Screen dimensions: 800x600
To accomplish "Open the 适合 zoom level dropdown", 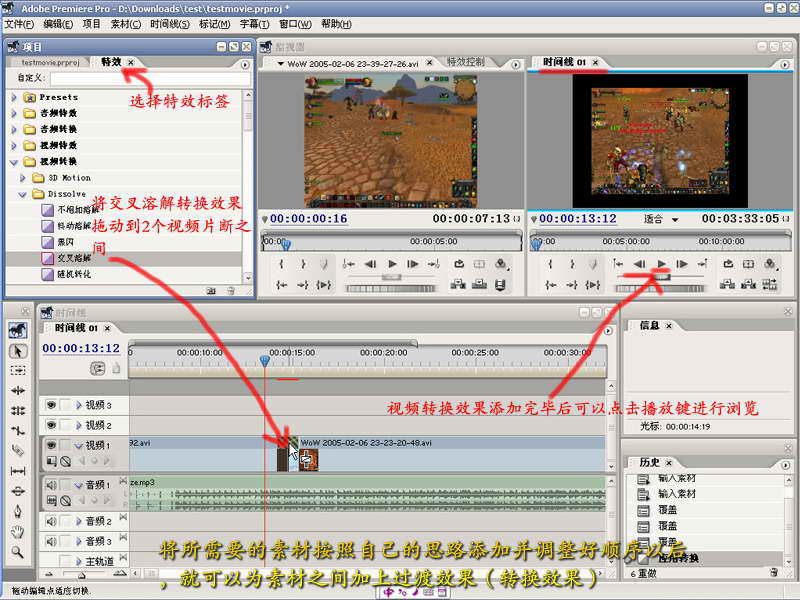I will (674, 220).
